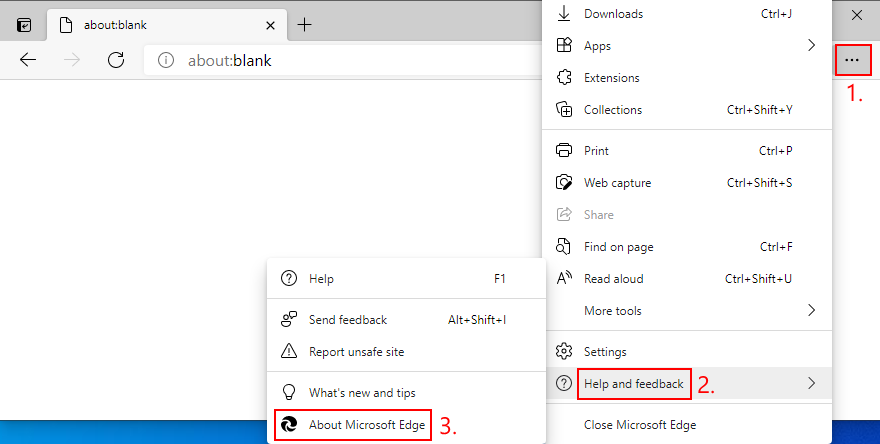Open a new tab with plus icon

[x=305, y=25]
